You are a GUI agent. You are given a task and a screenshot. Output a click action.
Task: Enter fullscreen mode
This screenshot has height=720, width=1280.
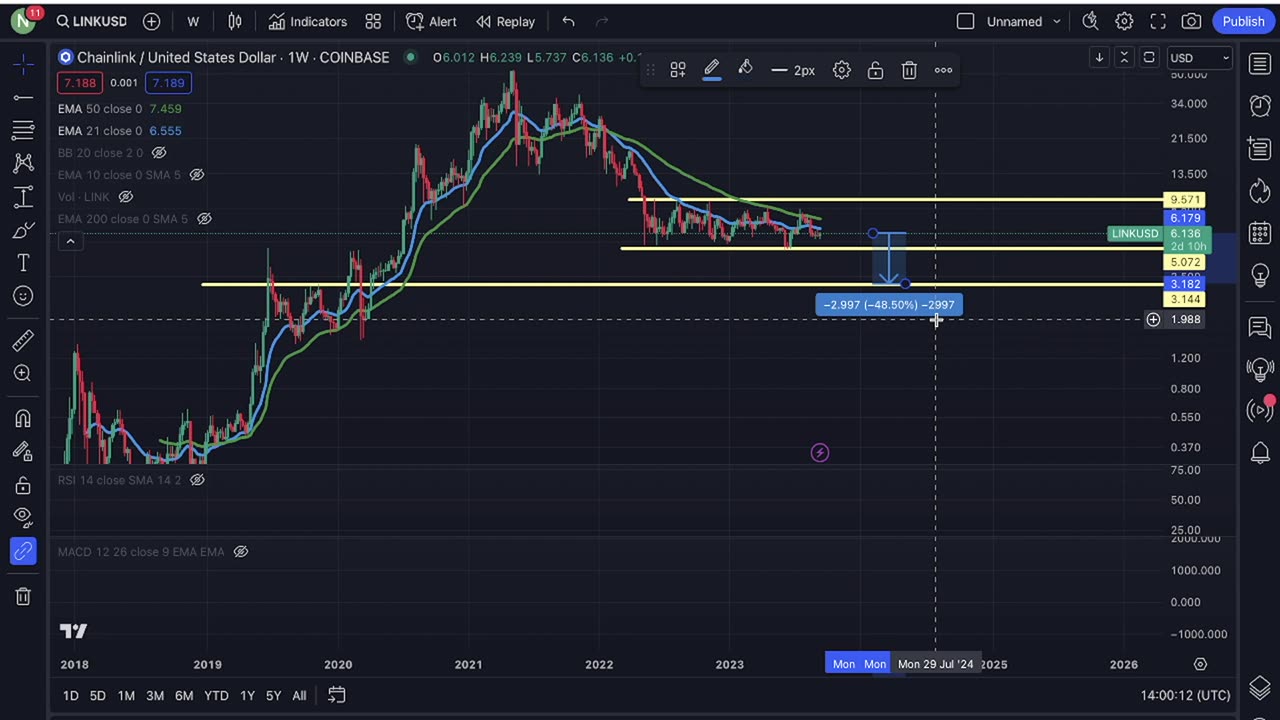[1158, 21]
